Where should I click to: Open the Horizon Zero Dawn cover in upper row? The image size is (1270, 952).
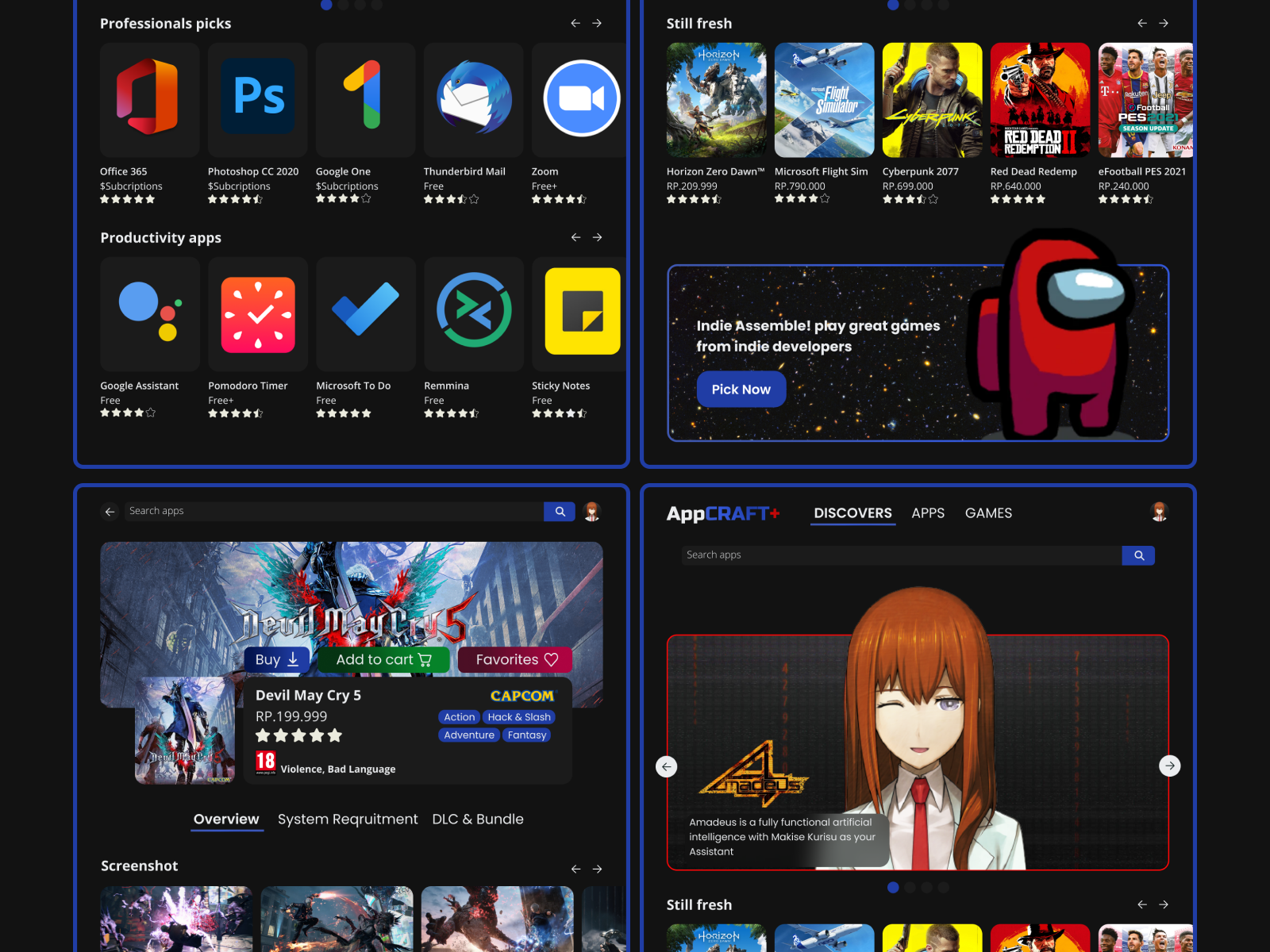[717, 100]
